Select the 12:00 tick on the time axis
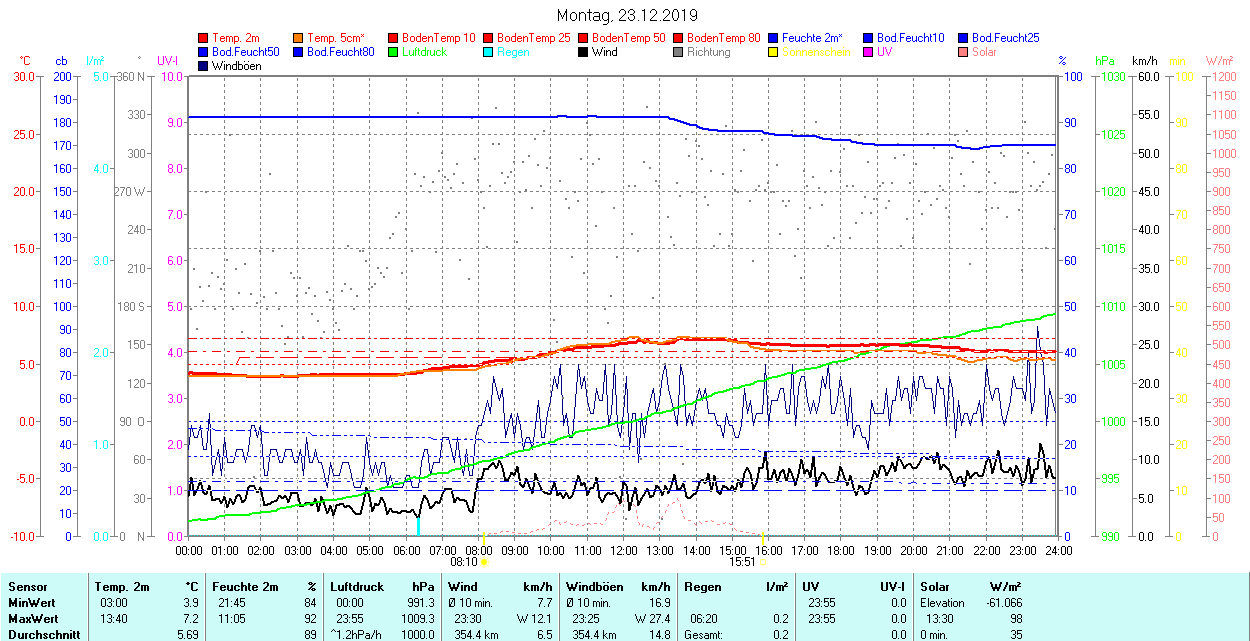 tap(624, 550)
